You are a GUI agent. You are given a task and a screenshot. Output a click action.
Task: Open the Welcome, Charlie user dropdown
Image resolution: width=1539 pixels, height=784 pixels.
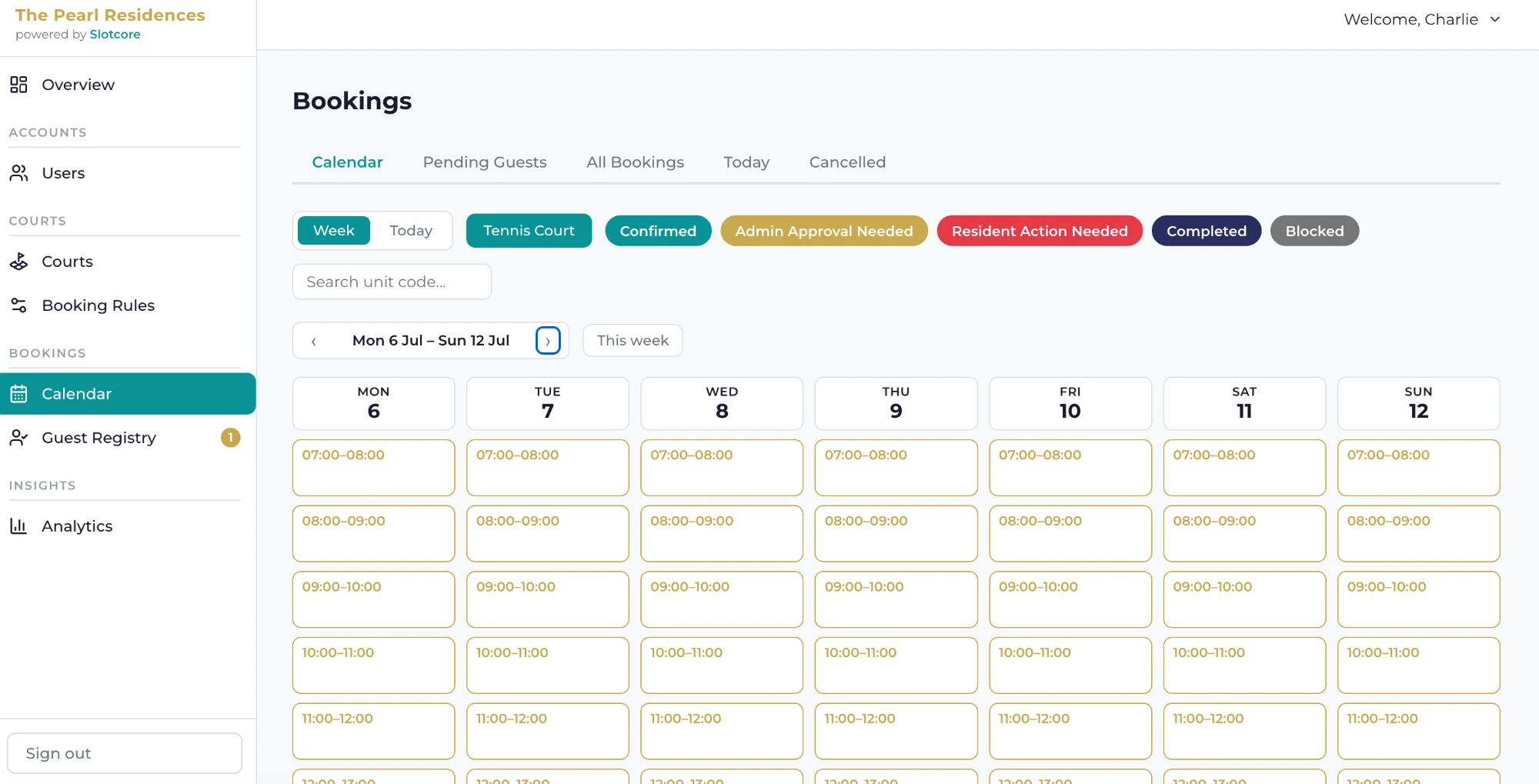click(1422, 19)
